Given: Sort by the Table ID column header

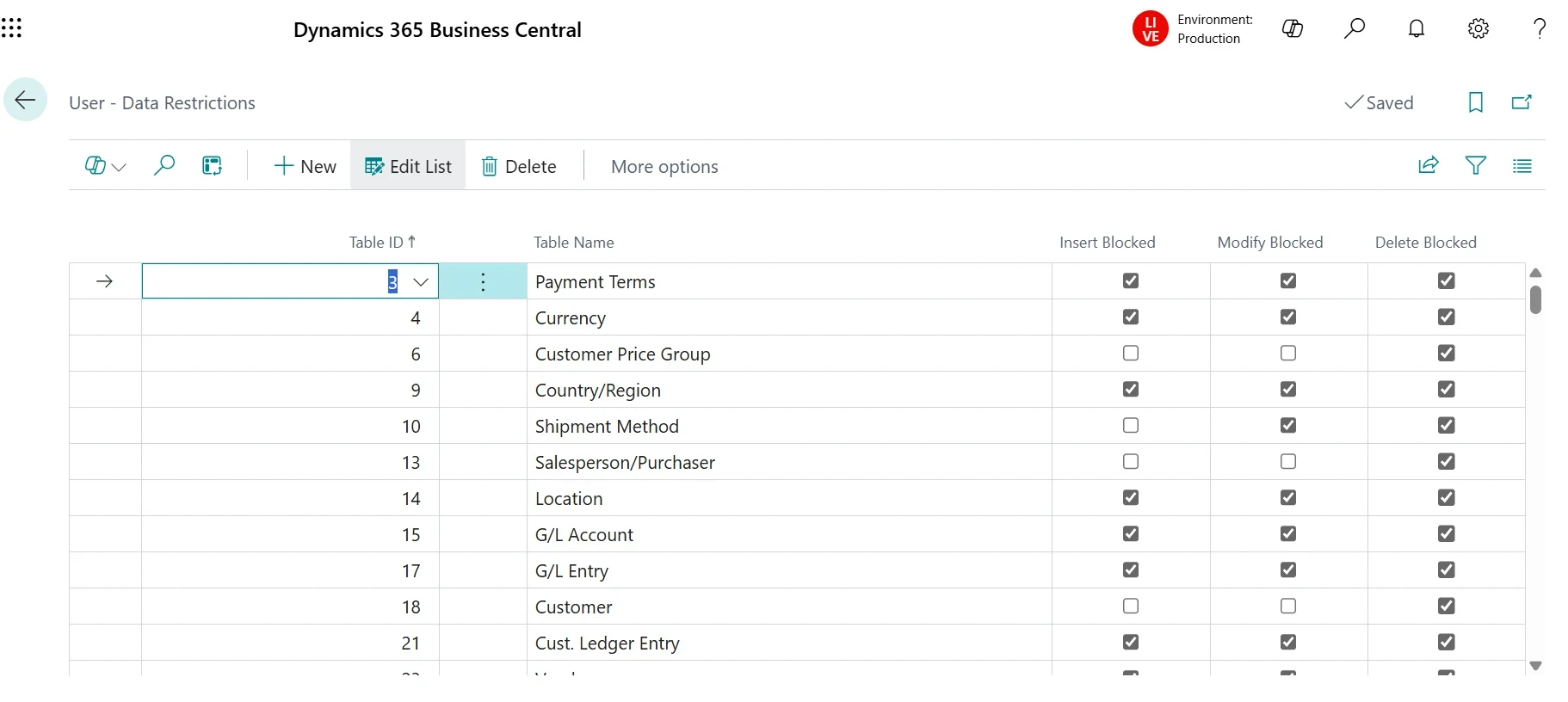Looking at the screenshot, I should (x=382, y=243).
